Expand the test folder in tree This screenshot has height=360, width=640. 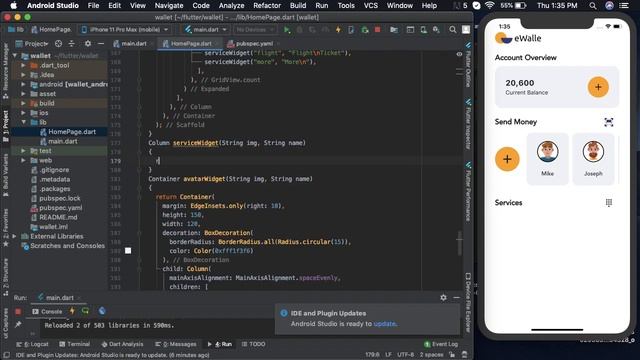point(23,151)
